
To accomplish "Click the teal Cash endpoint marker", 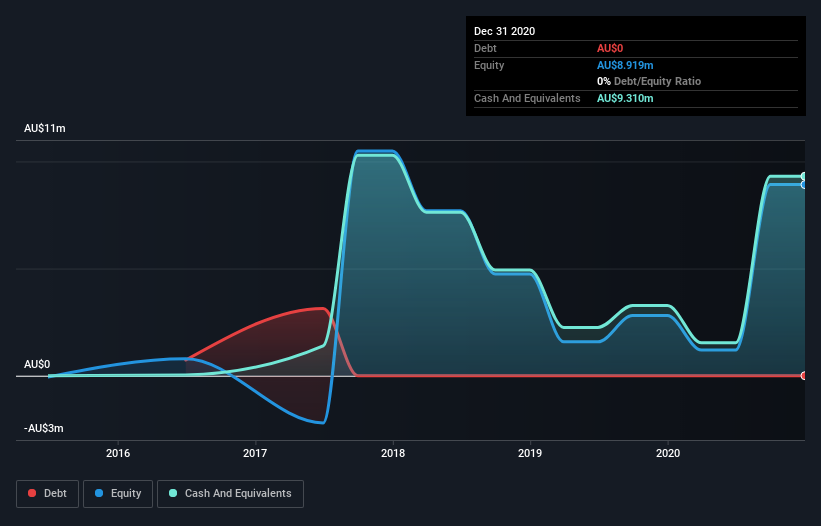I will click(x=804, y=176).
